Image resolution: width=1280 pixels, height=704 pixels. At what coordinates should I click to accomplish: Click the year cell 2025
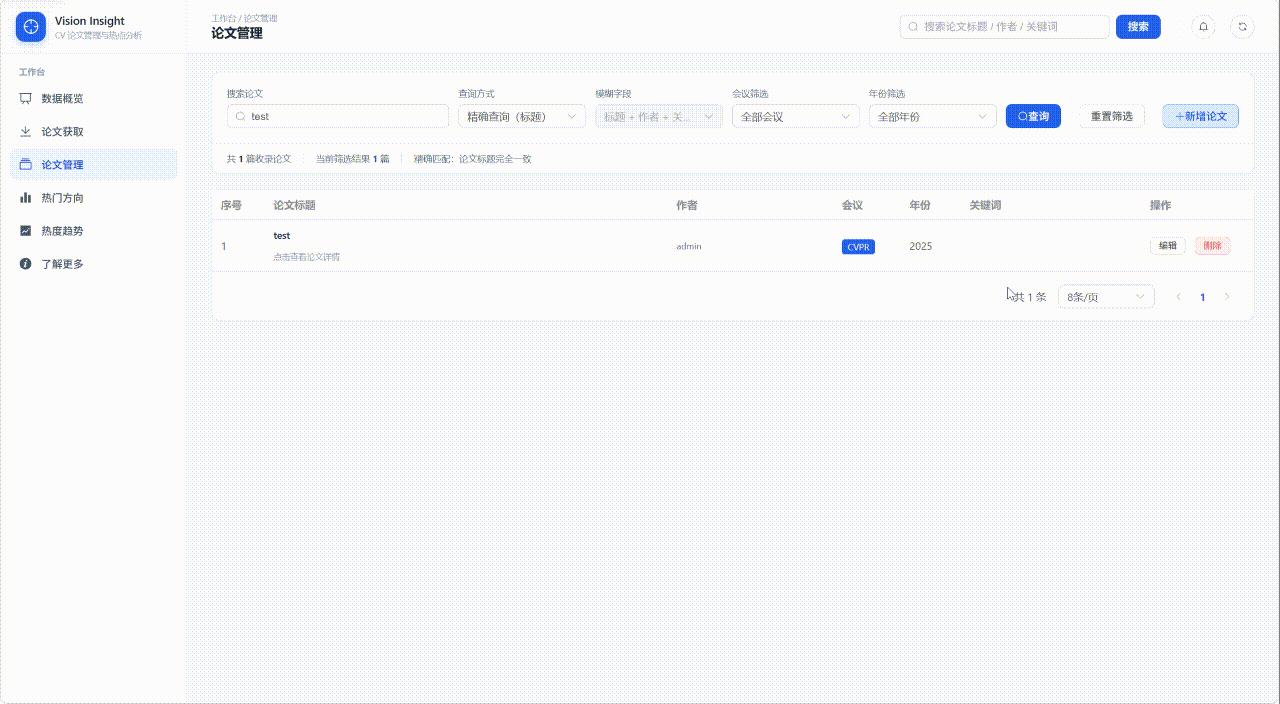pos(920,246)
